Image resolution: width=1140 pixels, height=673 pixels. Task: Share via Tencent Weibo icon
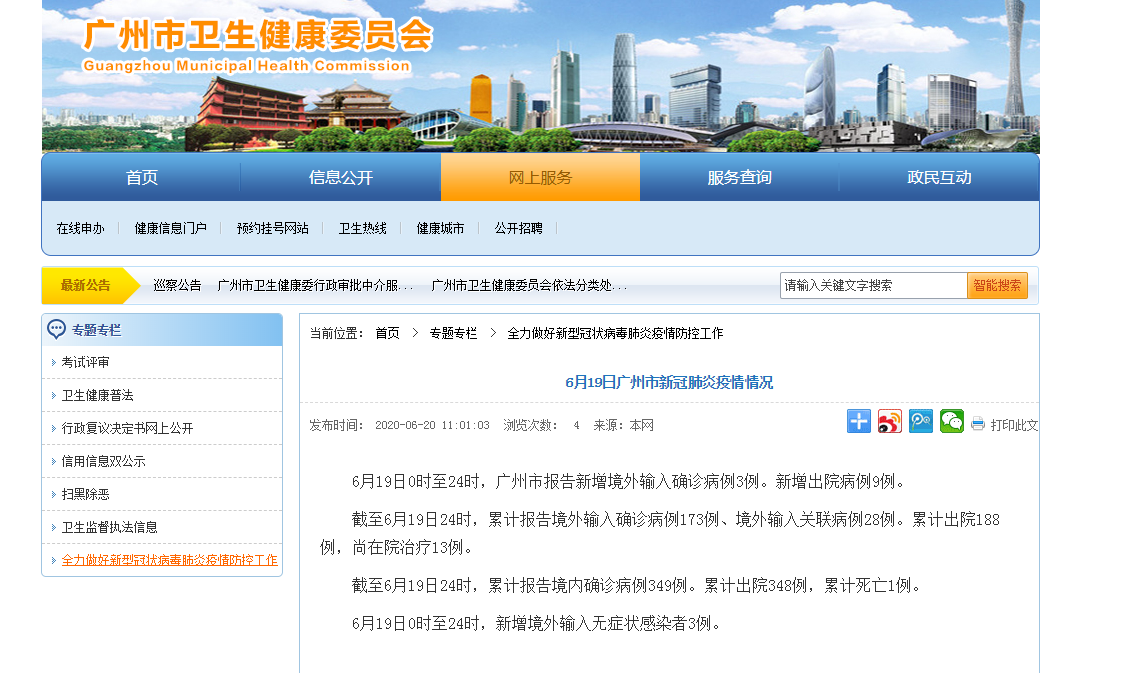[920, 421]
